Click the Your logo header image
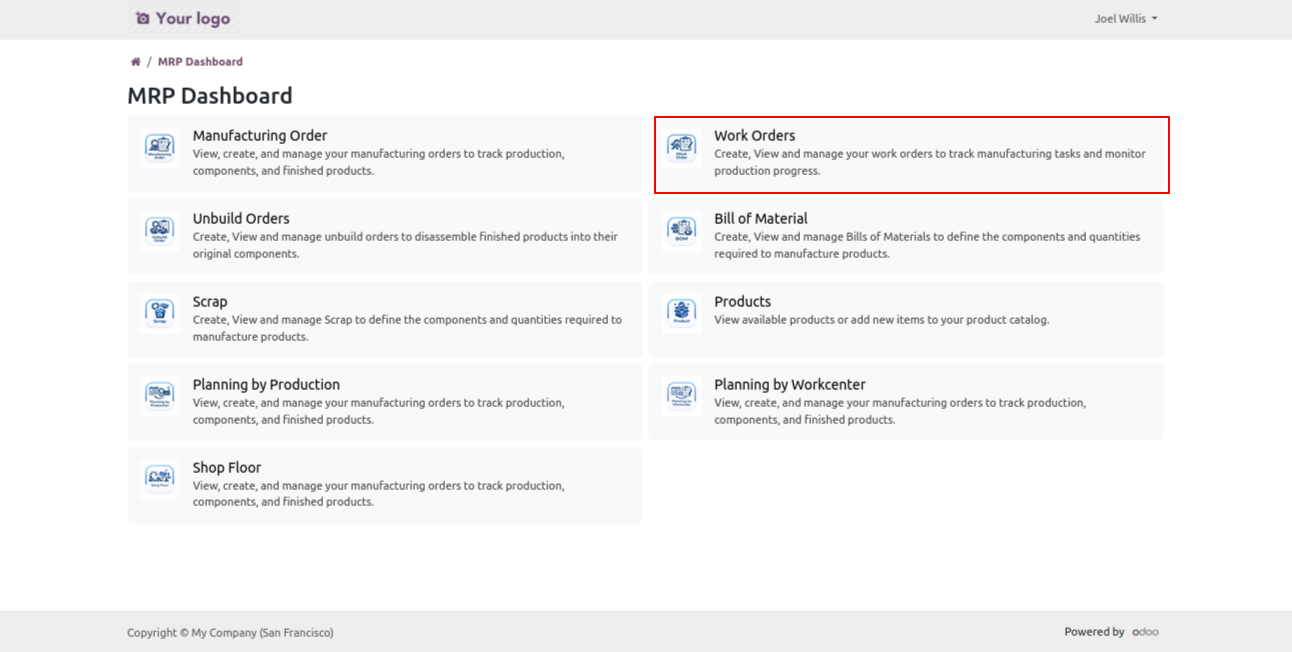Image resolution: width=1292 pixels, height=652 pixels. click(183, 19)
